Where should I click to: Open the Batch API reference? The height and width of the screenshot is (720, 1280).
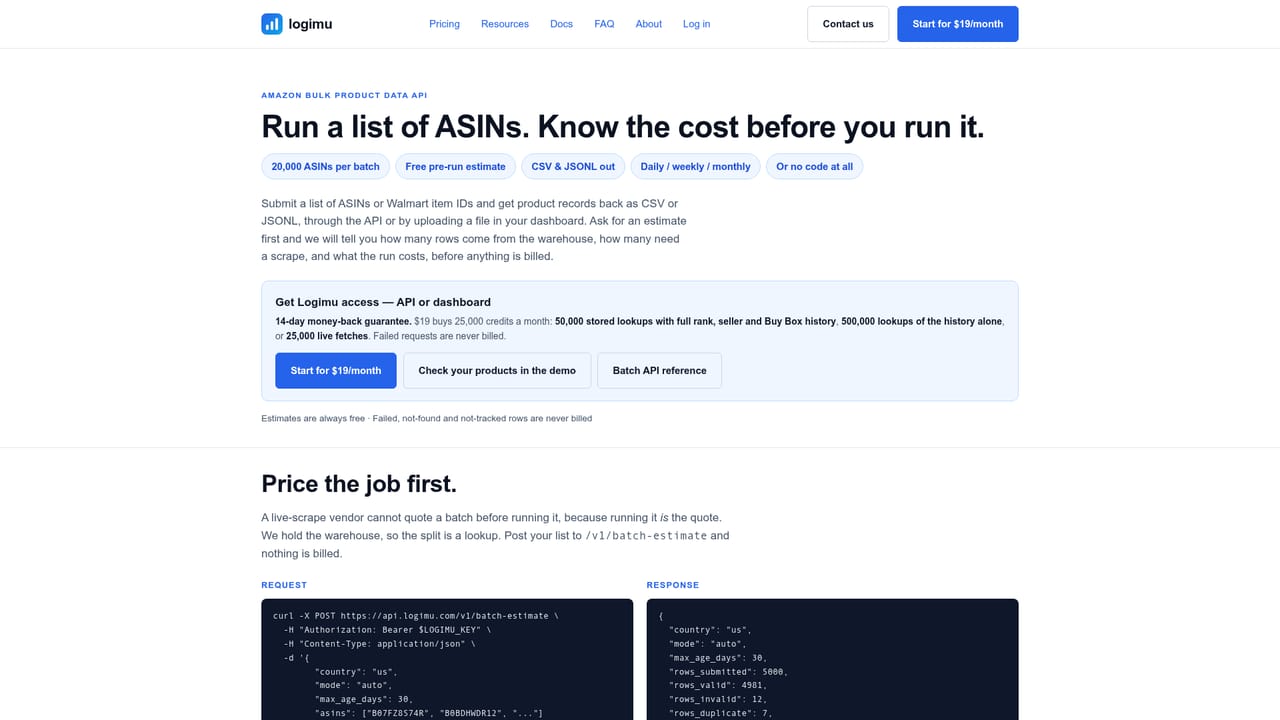click(x=660, y=370)
